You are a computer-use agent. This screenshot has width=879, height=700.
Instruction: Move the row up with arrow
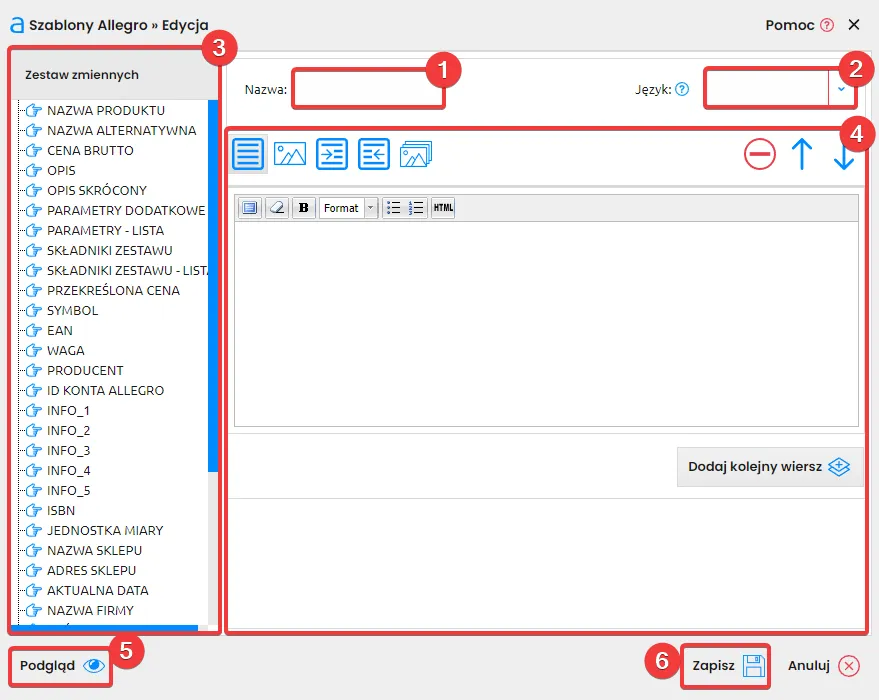coord(801,154)
